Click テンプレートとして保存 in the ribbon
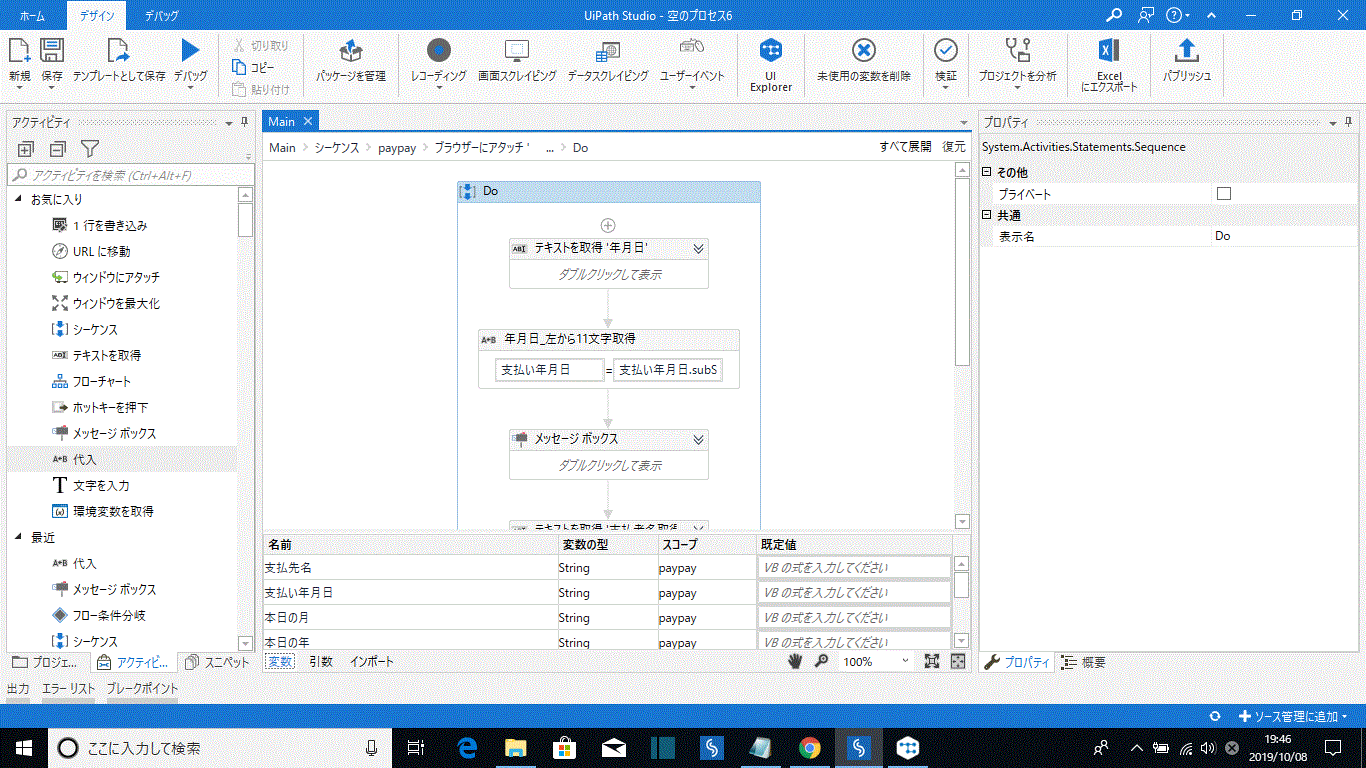1366x768 pixels. (119, 50)
